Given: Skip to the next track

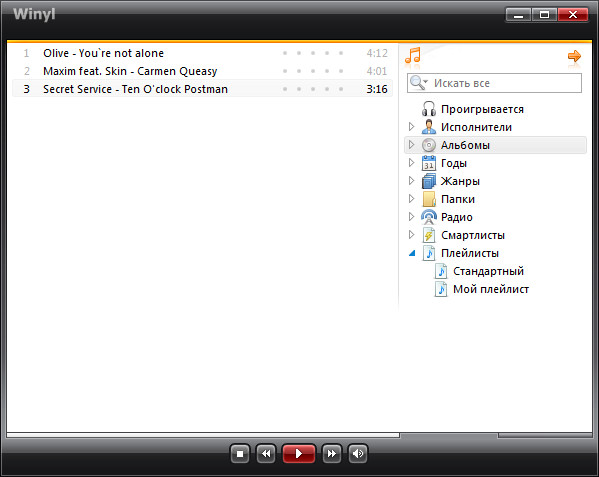Looking at the screenshot, I should (332, 454).
